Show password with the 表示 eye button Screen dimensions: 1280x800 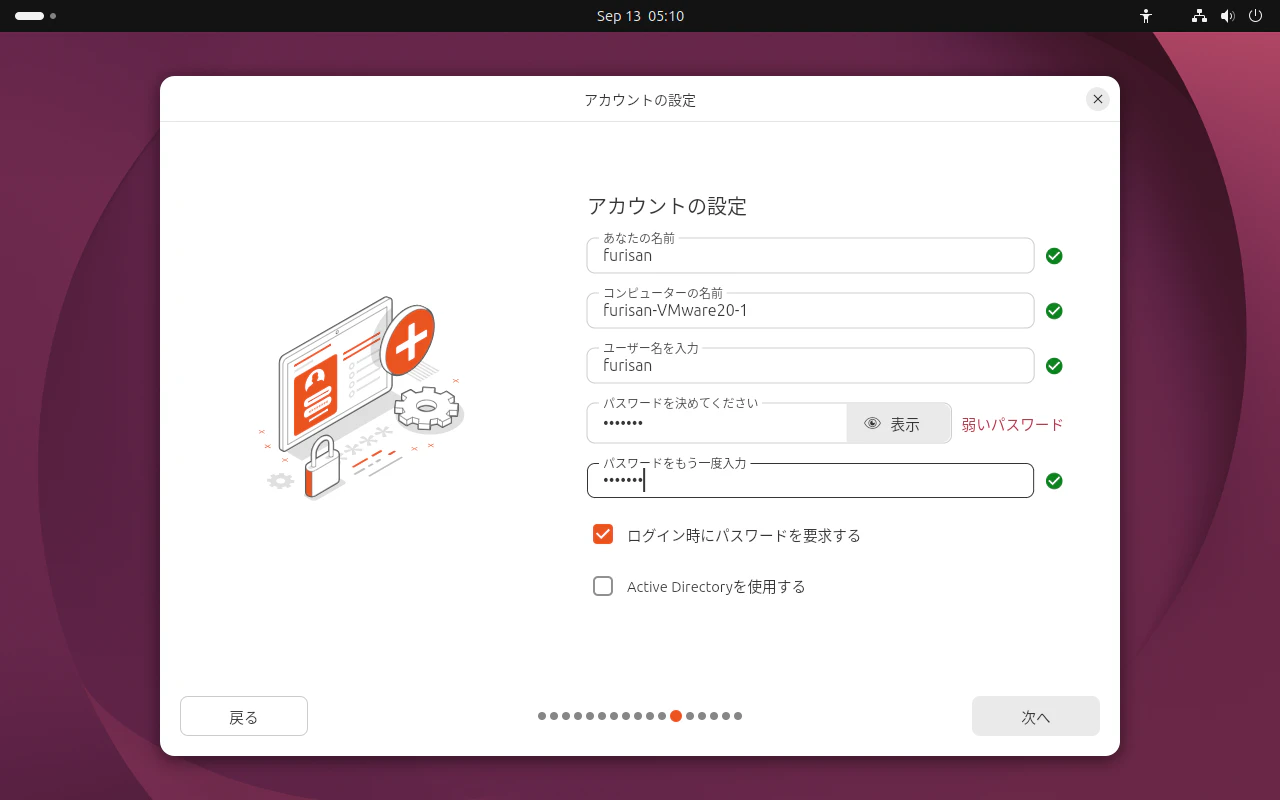tap(898, 424)
